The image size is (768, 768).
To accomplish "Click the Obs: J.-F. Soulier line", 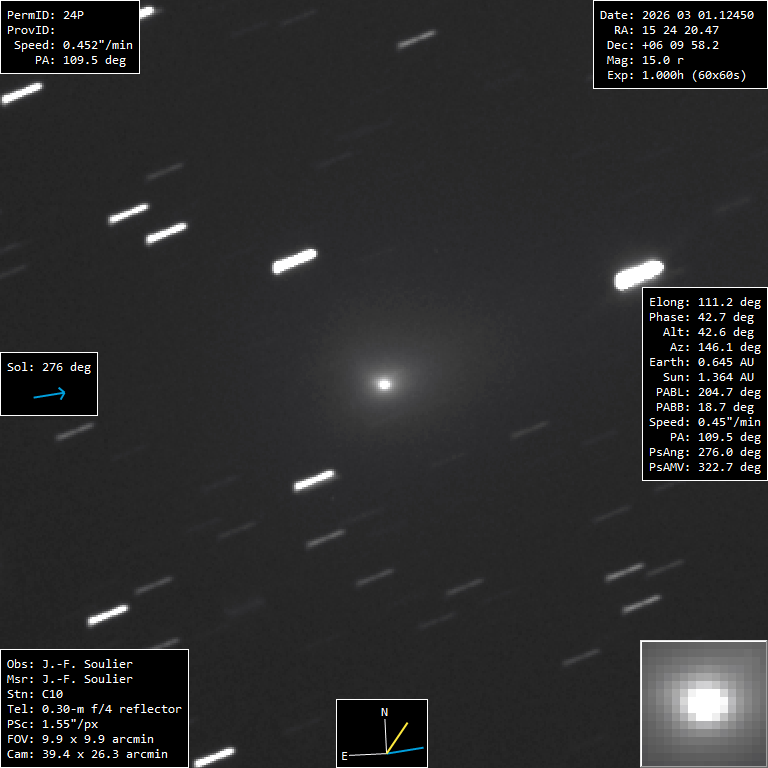I will pyautogui.click(x=69, y=663).
